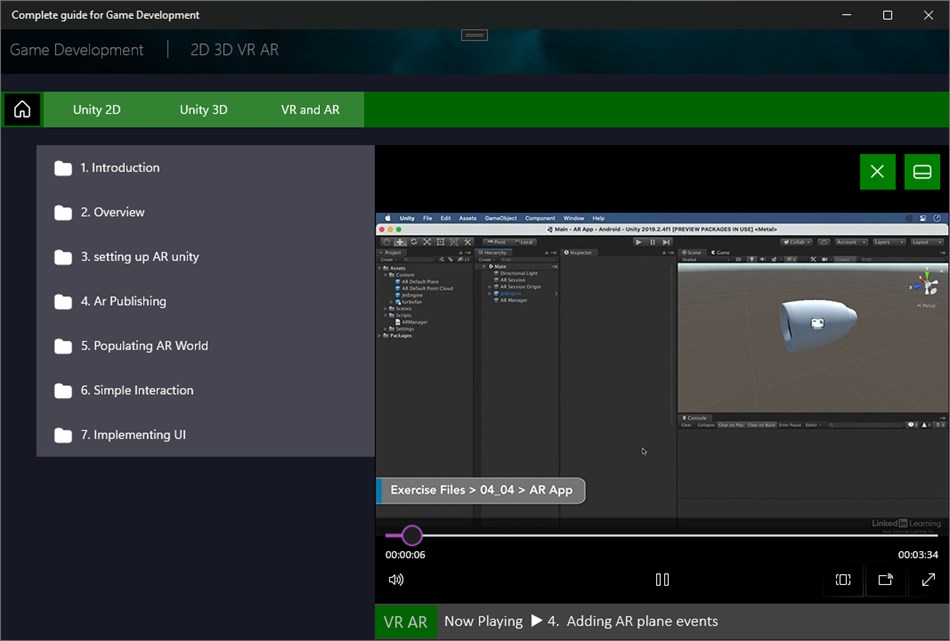Viewport: 950px width, 641px height.
Task: Click the top drag handle bar icon
Action: [x=474, y=36]
